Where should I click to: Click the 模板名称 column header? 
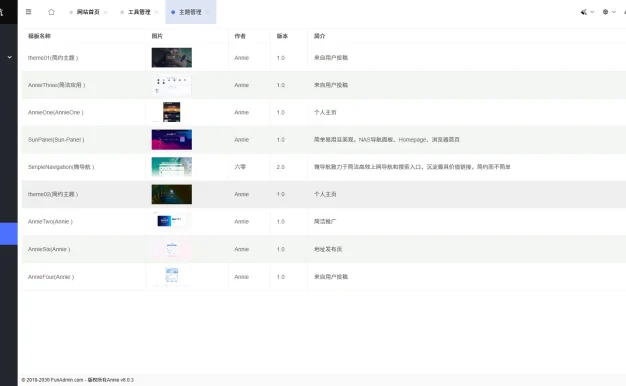pyautogui.click(x=39, y=36)
